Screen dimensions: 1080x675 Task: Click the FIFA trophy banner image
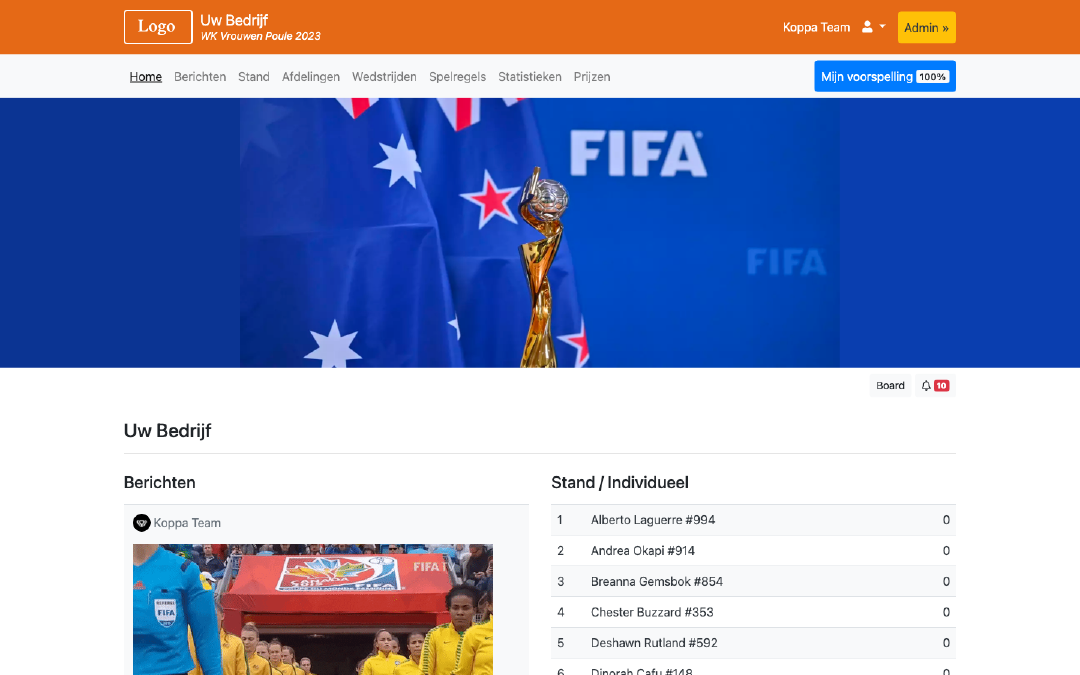(539, 233)
